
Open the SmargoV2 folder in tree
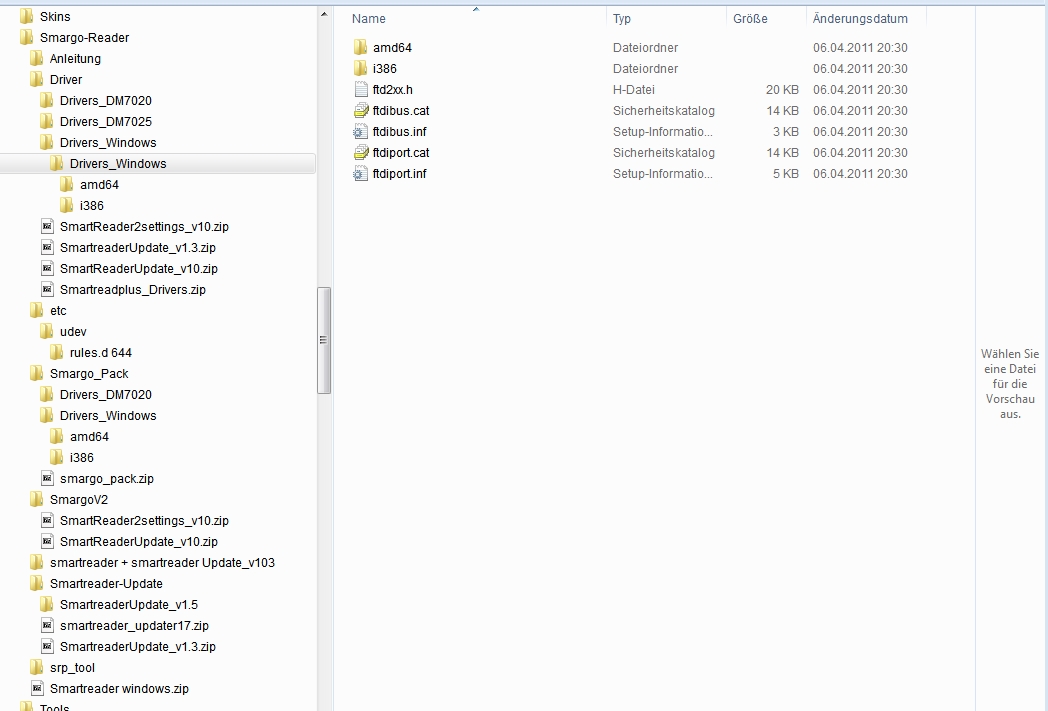point(78,500)
